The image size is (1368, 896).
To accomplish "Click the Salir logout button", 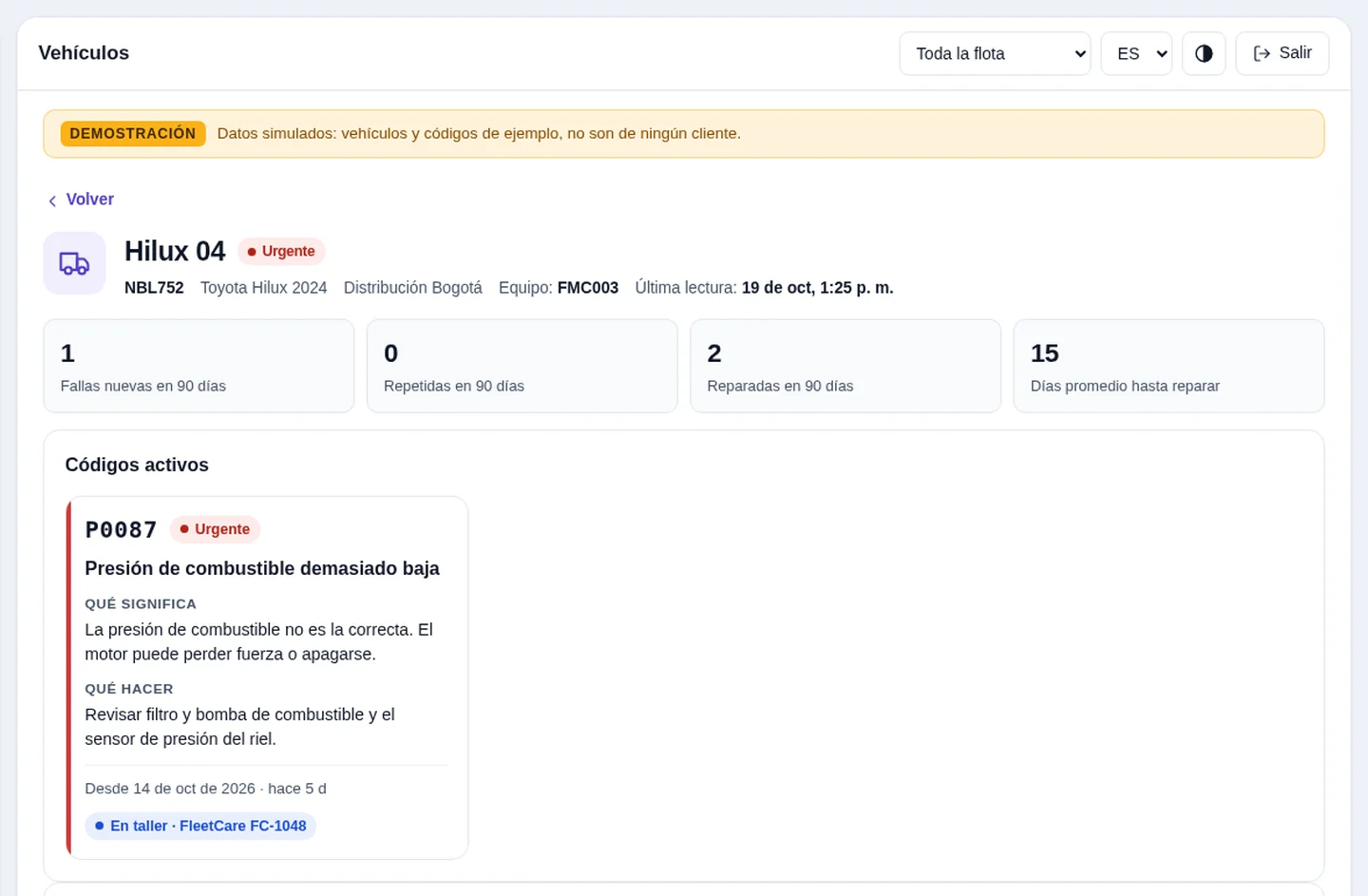I will point(1282,53).
